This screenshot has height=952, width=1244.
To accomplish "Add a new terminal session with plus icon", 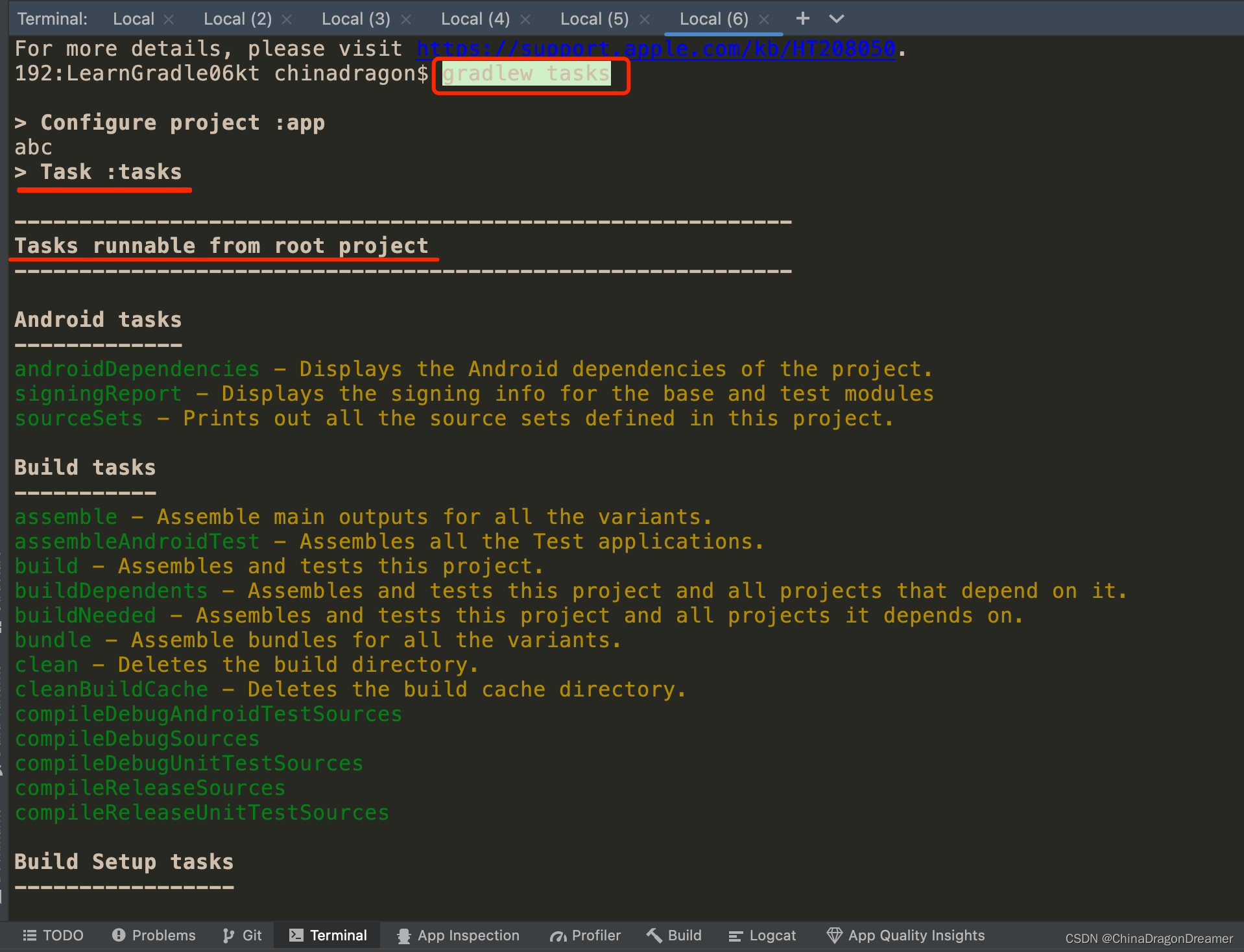I will pyautogui.click(x=803, y=19).
